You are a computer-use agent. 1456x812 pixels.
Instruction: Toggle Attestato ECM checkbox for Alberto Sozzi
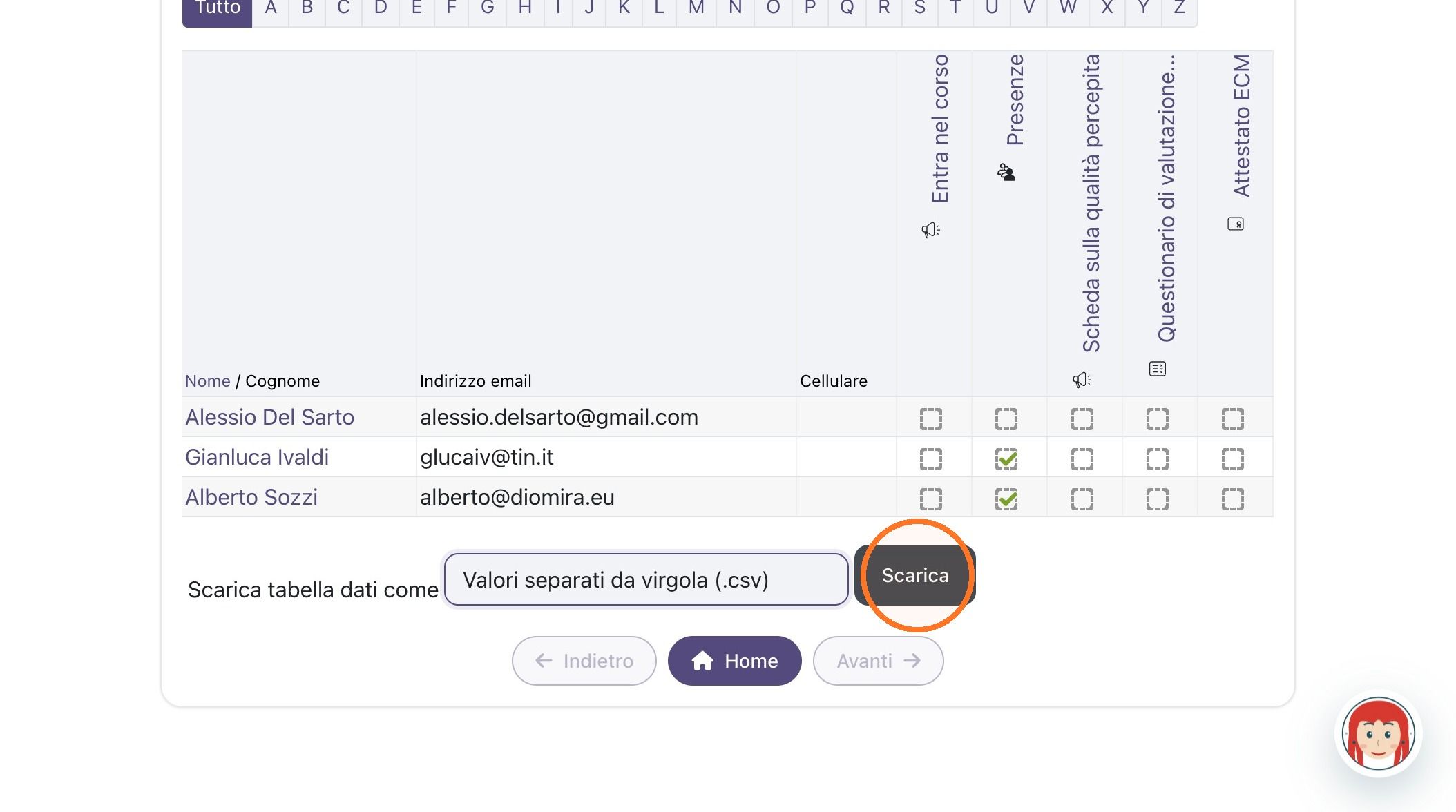click(x=1233, y=499)
